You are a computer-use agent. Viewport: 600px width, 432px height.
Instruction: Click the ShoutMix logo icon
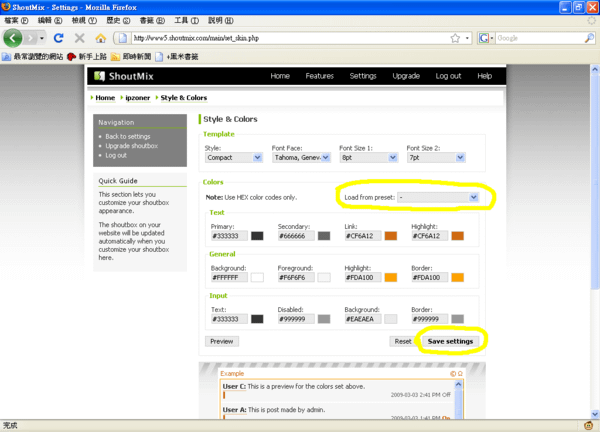coord(99,76)
